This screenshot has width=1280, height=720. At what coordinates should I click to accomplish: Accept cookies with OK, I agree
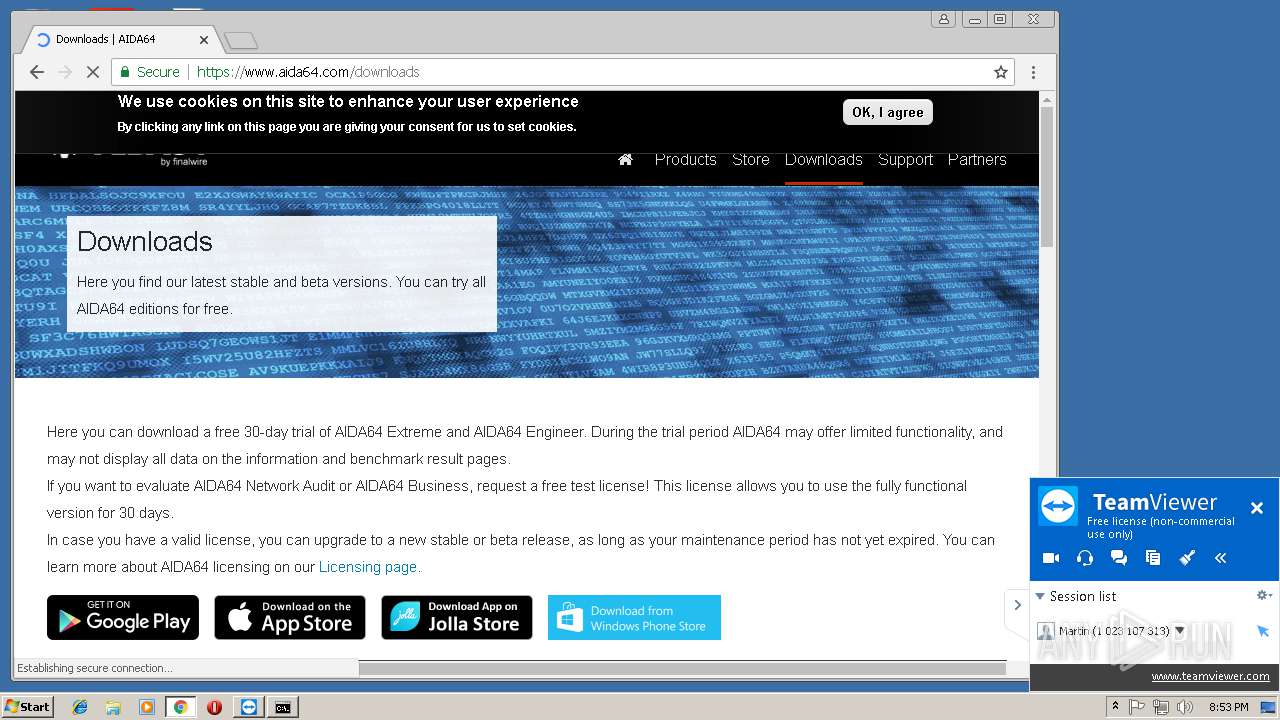click(x=887, y=112)
